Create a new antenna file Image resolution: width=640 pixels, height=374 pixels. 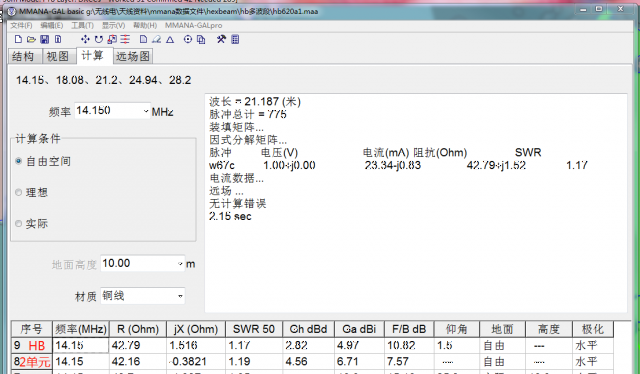click(18, 39)
